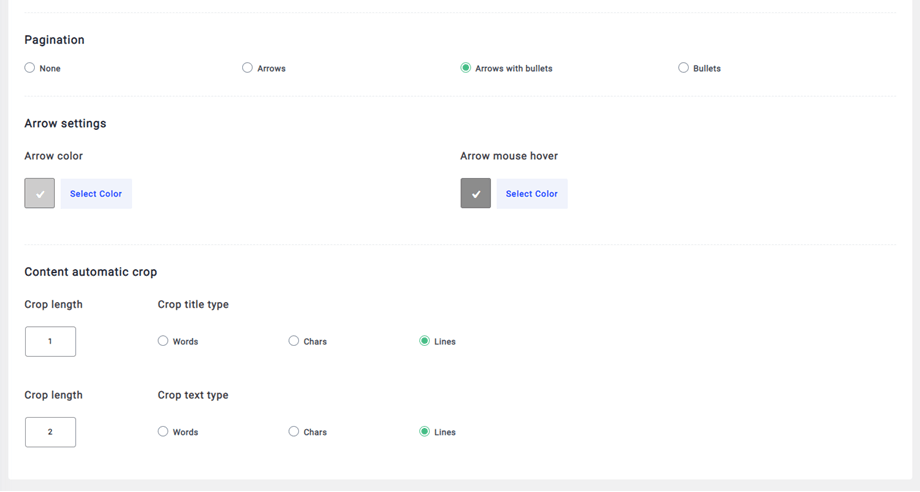Set Crop text type to Lines
Viewport: 920px width, 492px height.
pos(425,432)
